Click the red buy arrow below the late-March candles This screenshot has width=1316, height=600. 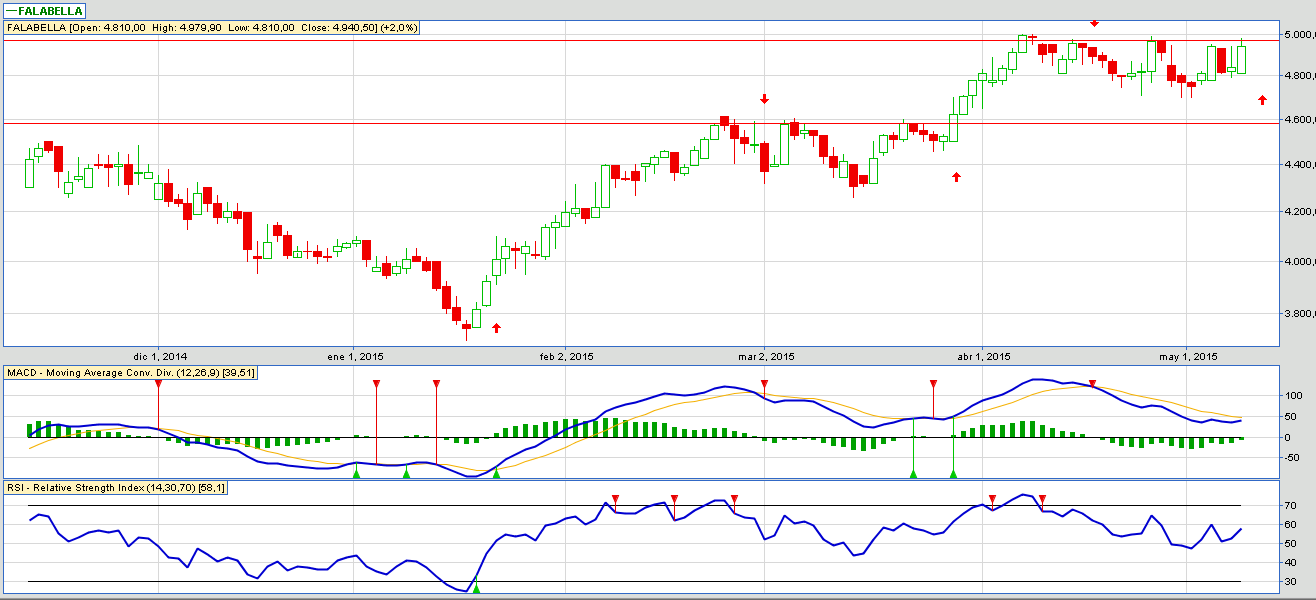[x=956, y=177]
